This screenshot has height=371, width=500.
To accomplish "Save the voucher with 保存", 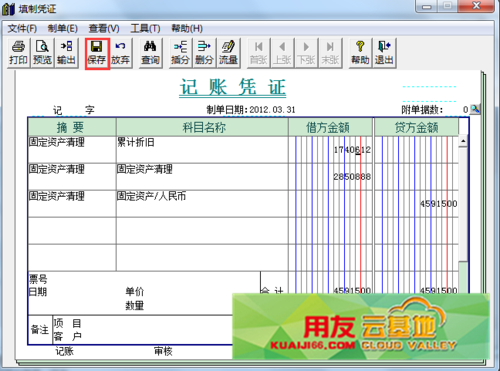I will click(x=97, y=53).
